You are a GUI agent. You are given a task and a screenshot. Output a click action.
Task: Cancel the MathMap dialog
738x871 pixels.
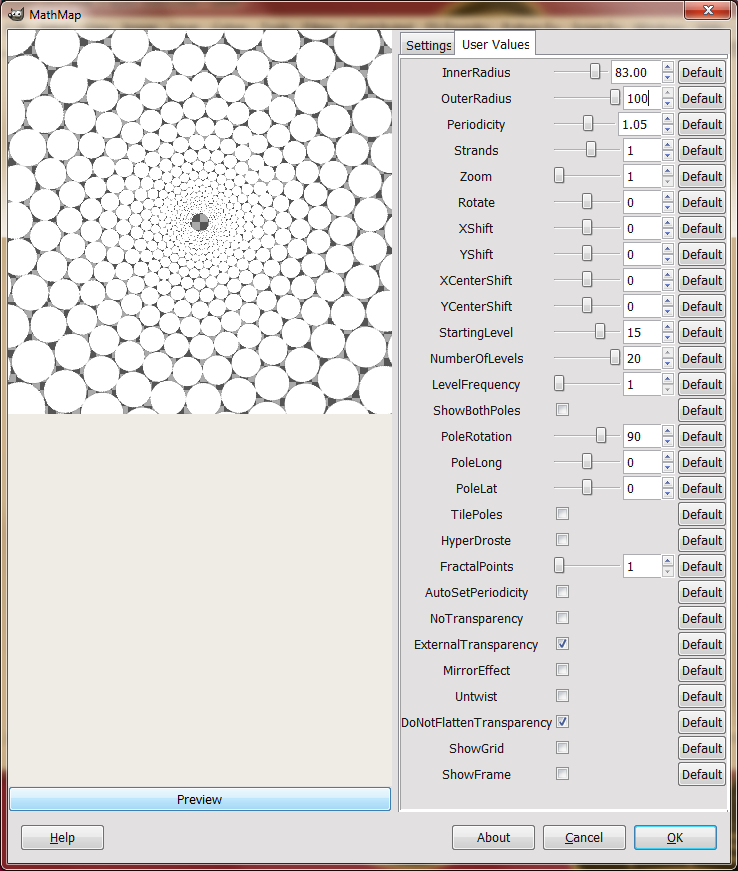[584, 837]
